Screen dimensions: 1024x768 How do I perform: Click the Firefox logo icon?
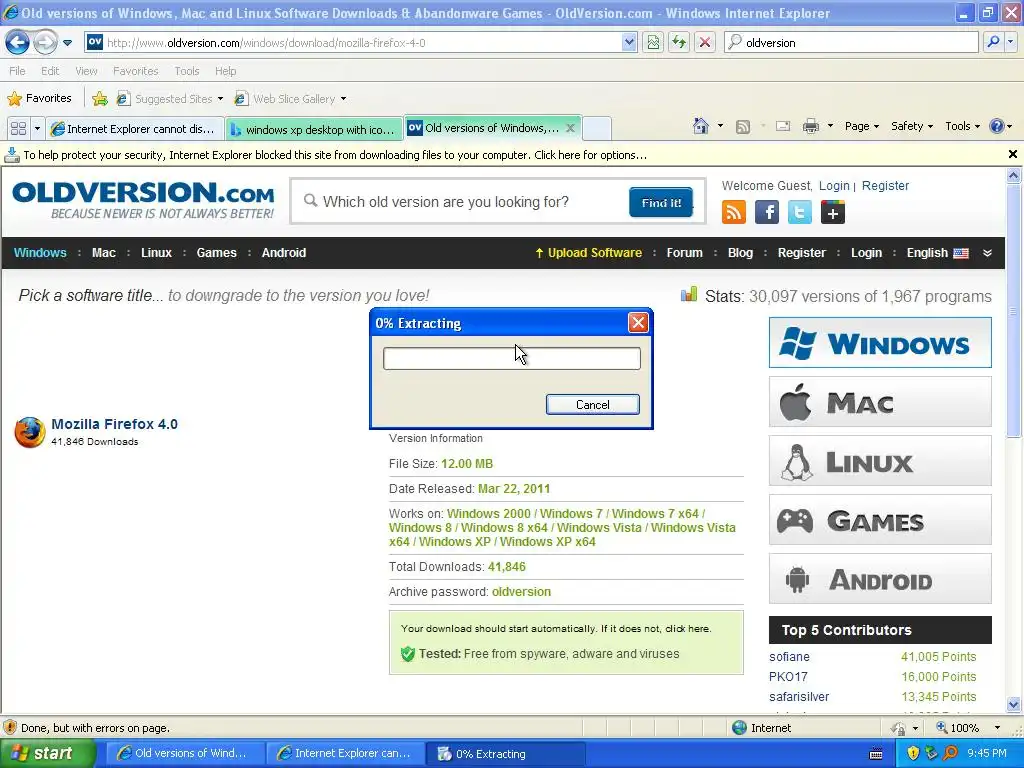29,432
